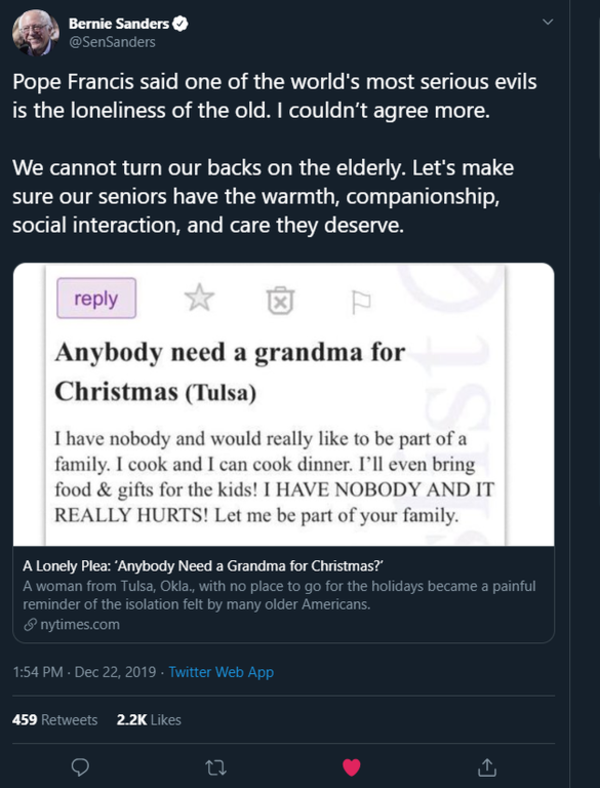Click the delete hide icon in ad

281,299
